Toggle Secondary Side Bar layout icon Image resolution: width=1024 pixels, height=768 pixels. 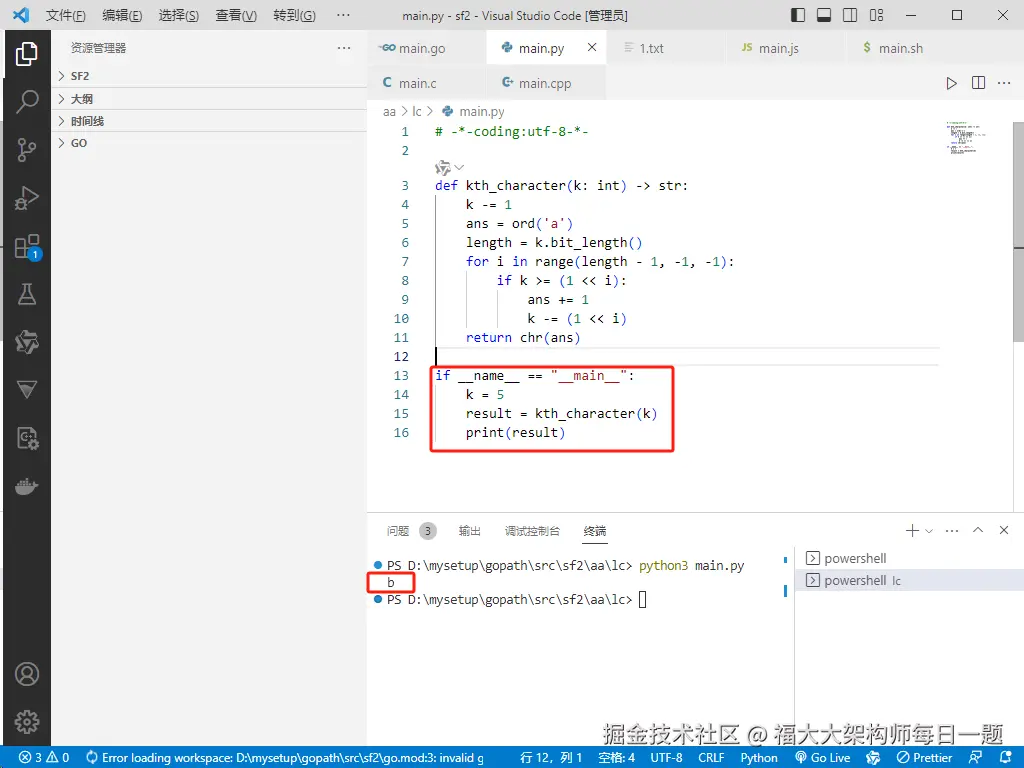pyautogui.click(x=850, y=15)
